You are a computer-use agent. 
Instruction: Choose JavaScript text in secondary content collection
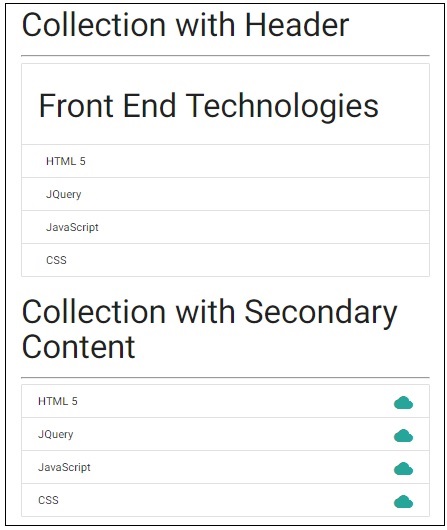click(64, 467)
